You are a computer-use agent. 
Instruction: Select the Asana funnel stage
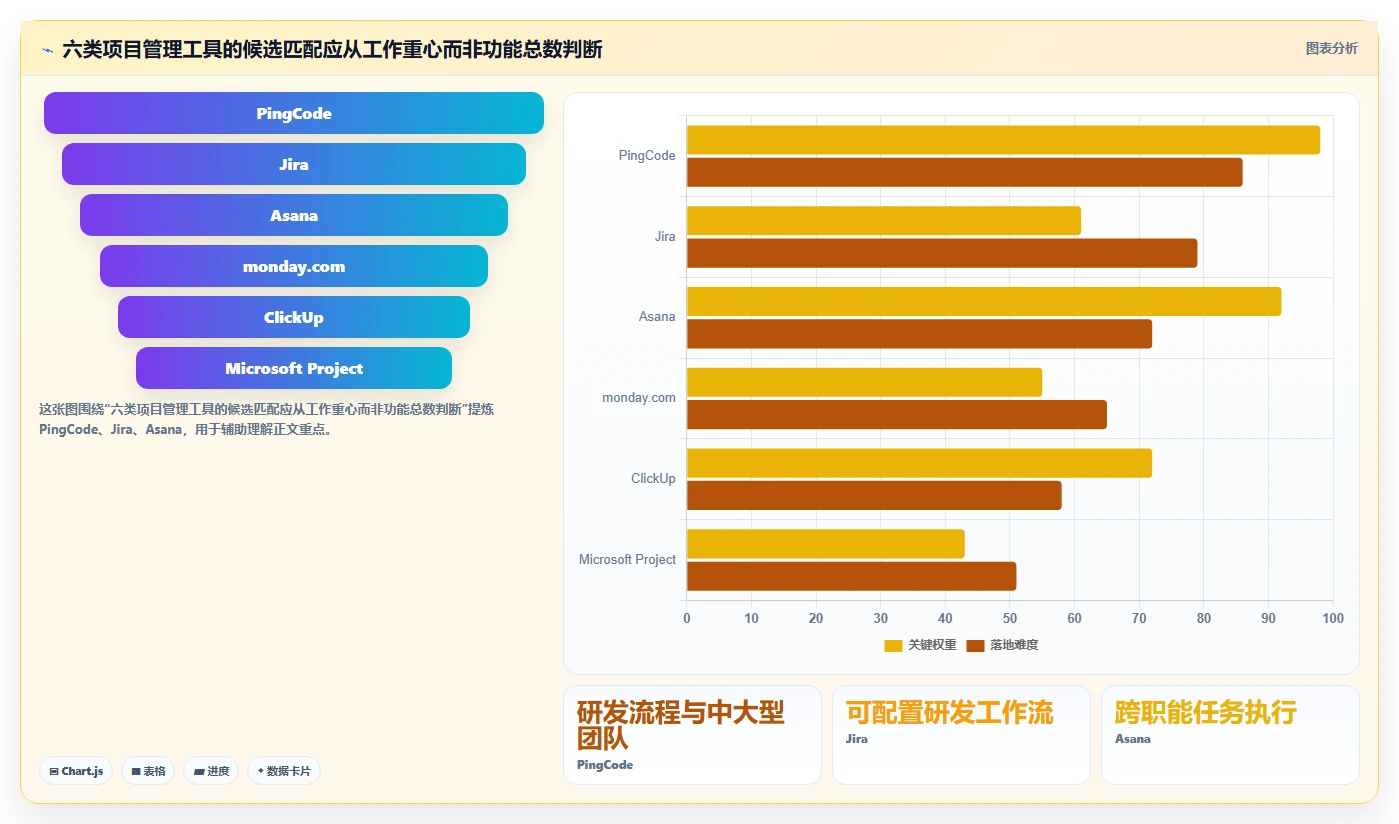[294, 215]
